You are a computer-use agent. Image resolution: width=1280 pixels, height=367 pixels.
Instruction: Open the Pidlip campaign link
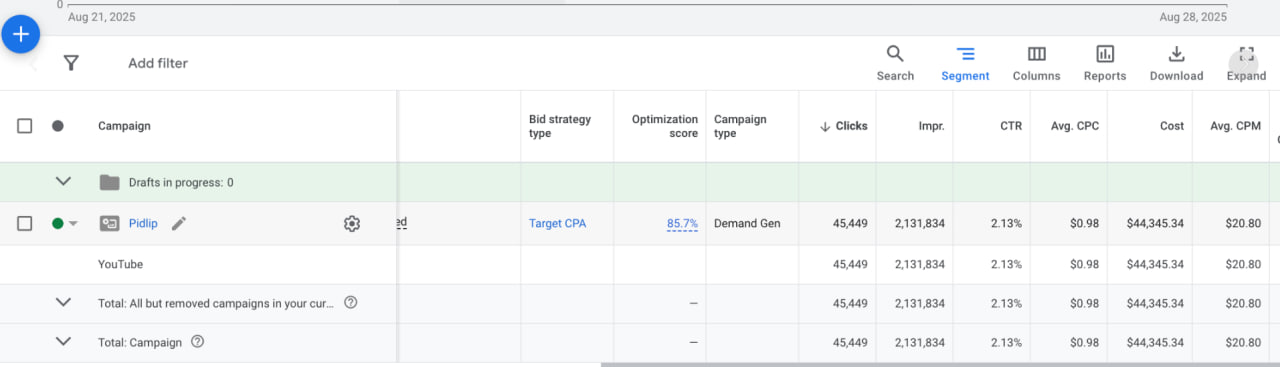click(x=143, y=223)
